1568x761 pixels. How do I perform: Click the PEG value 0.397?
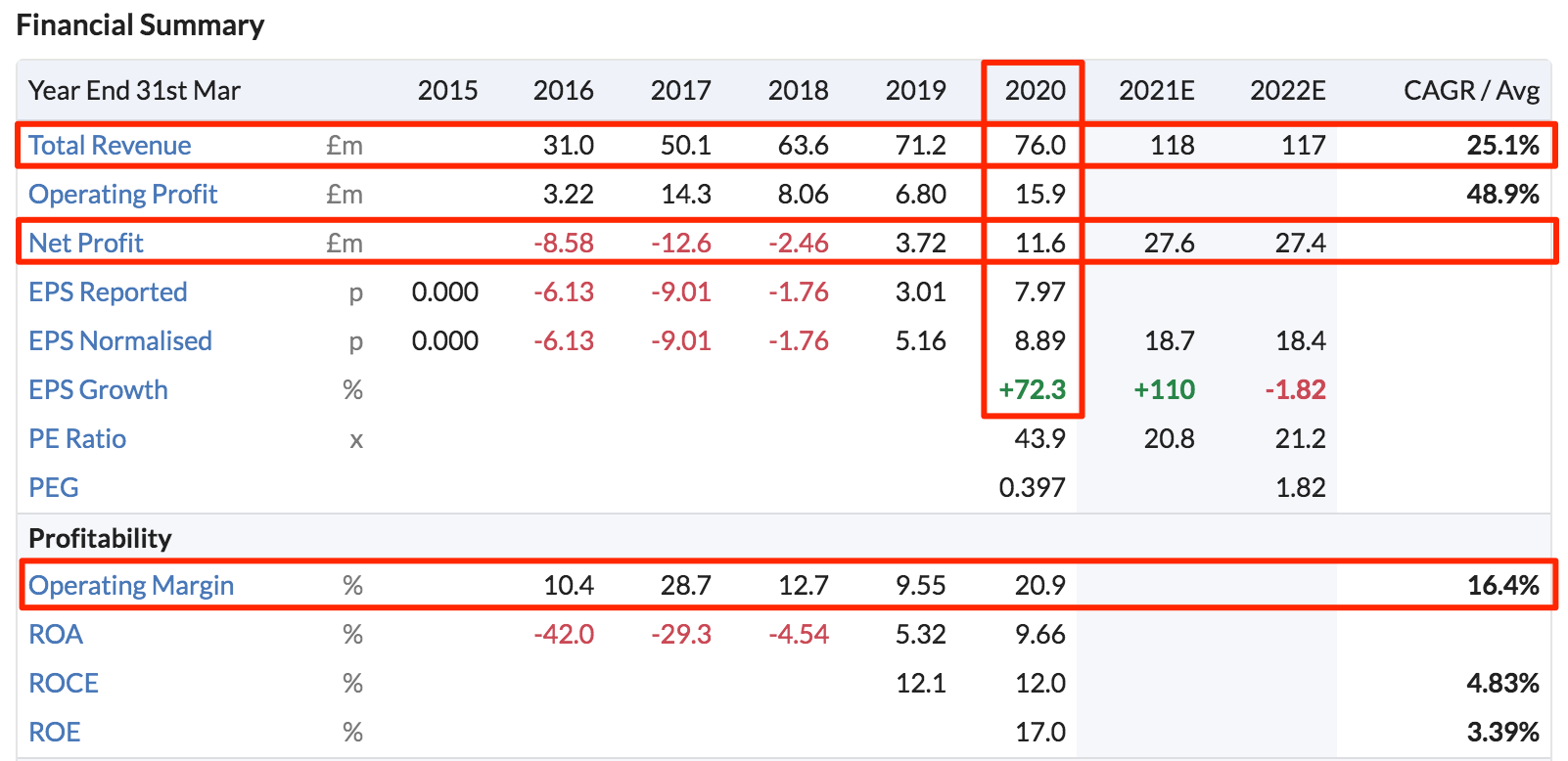pyautogui.click(x=1032, y=487)
